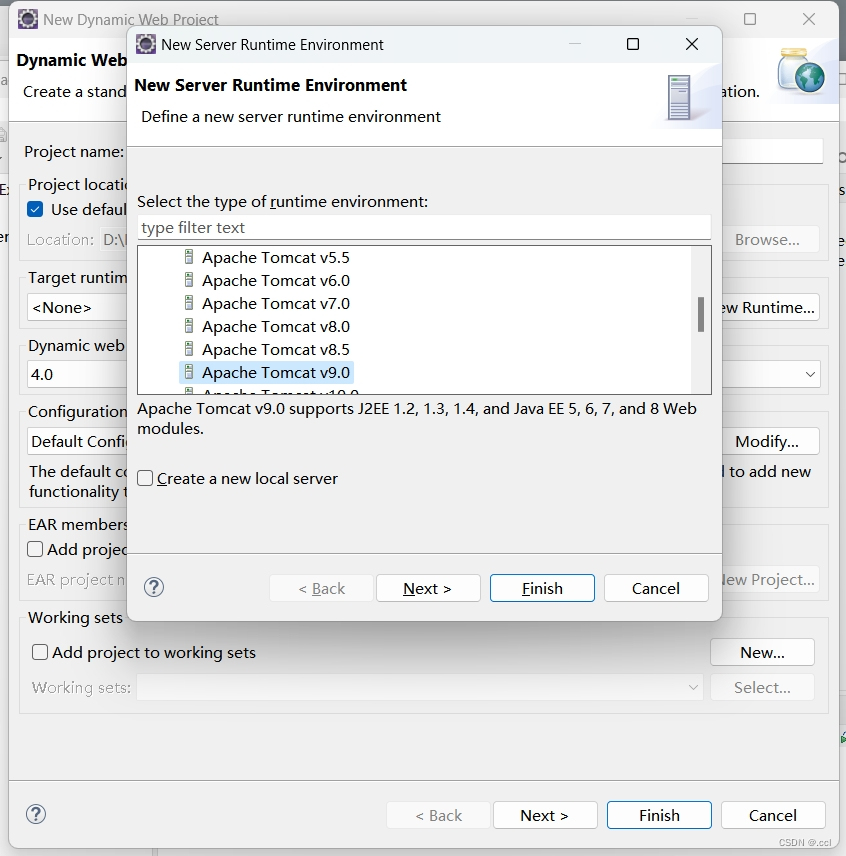This screenshot has width=846, height=856.
Task: Click the Eclipse icon in New Server Runtime title bar
Action: click(146, 44)
